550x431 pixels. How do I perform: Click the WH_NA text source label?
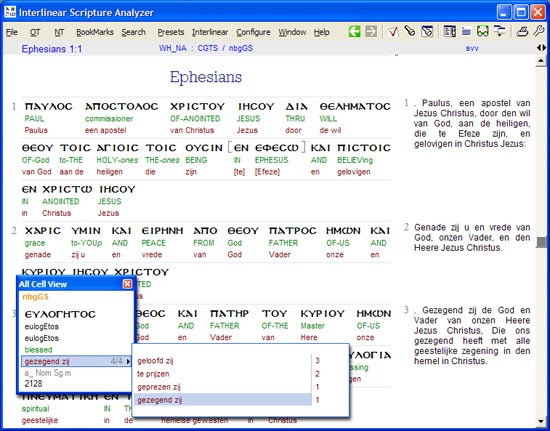(173, 48)
